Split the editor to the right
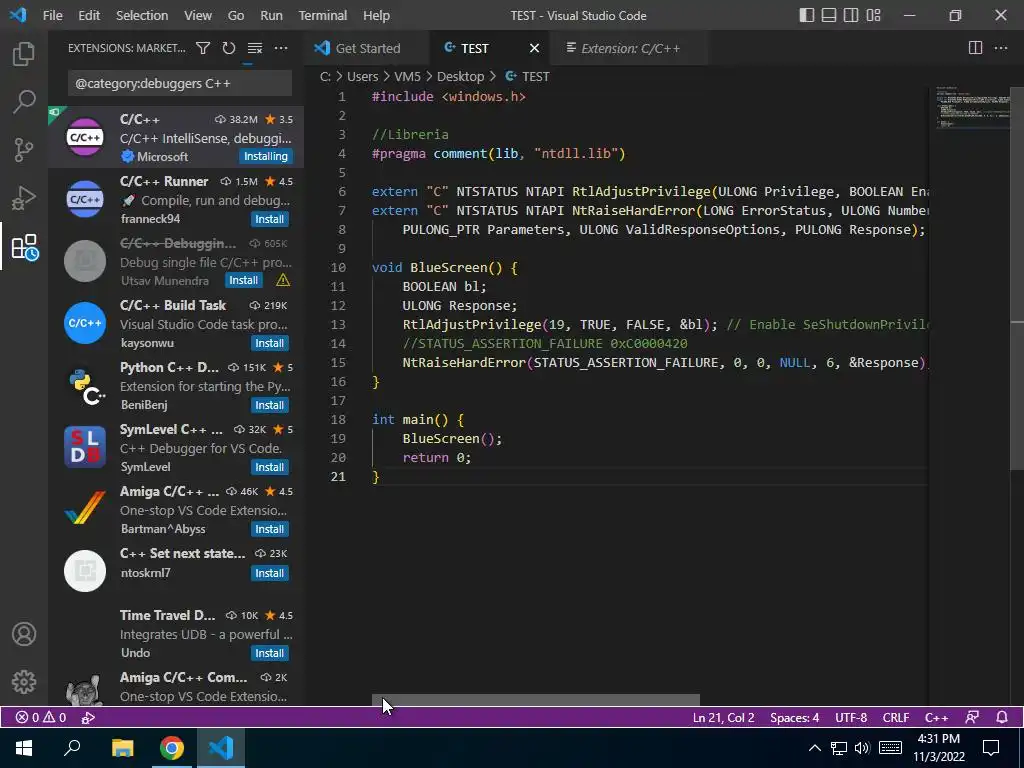Viewport: 1024px width, 768px height. click(975, 48)
